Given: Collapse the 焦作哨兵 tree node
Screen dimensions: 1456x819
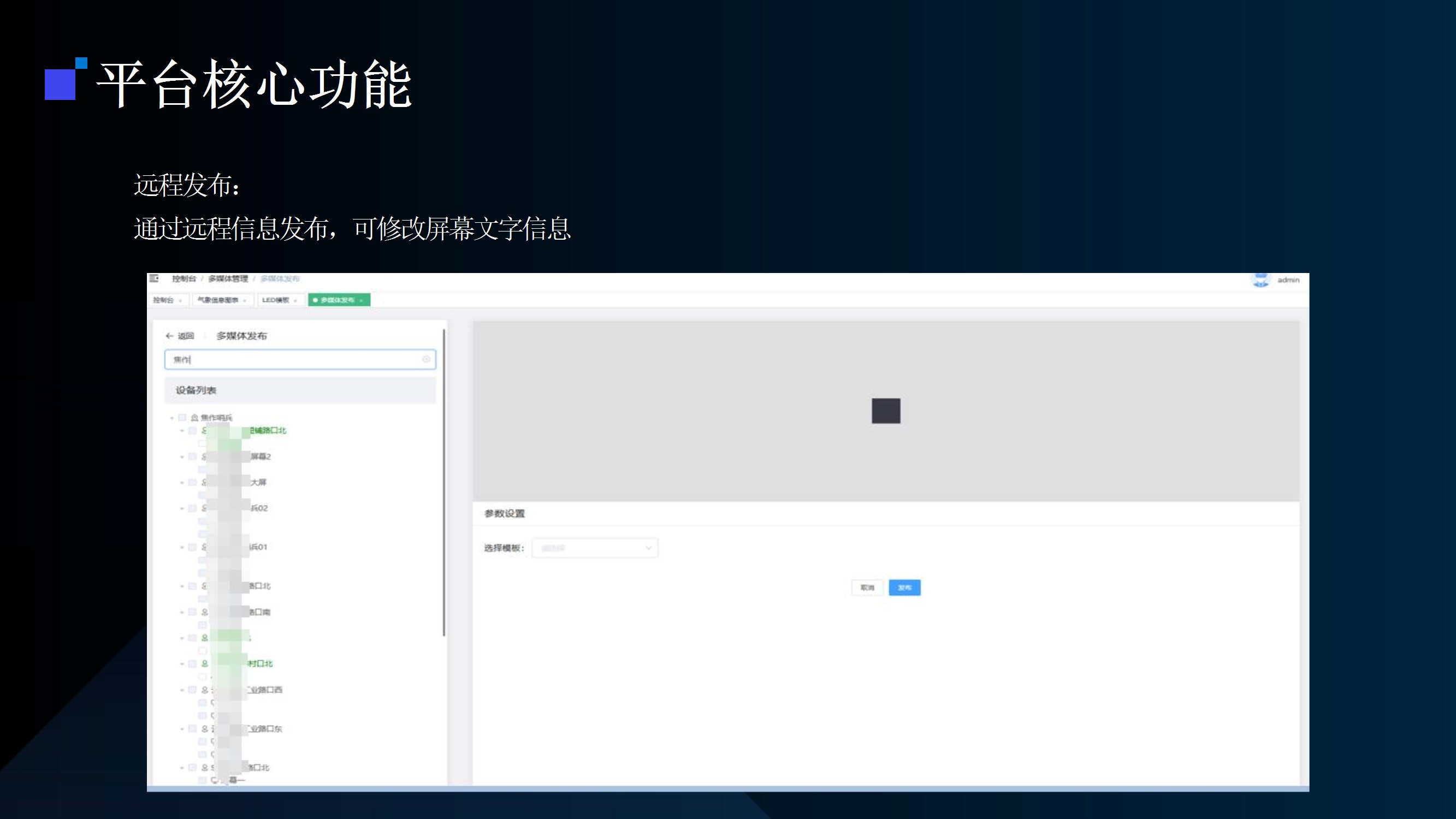Looking at the screenshot, I should (x=172, y=418).
